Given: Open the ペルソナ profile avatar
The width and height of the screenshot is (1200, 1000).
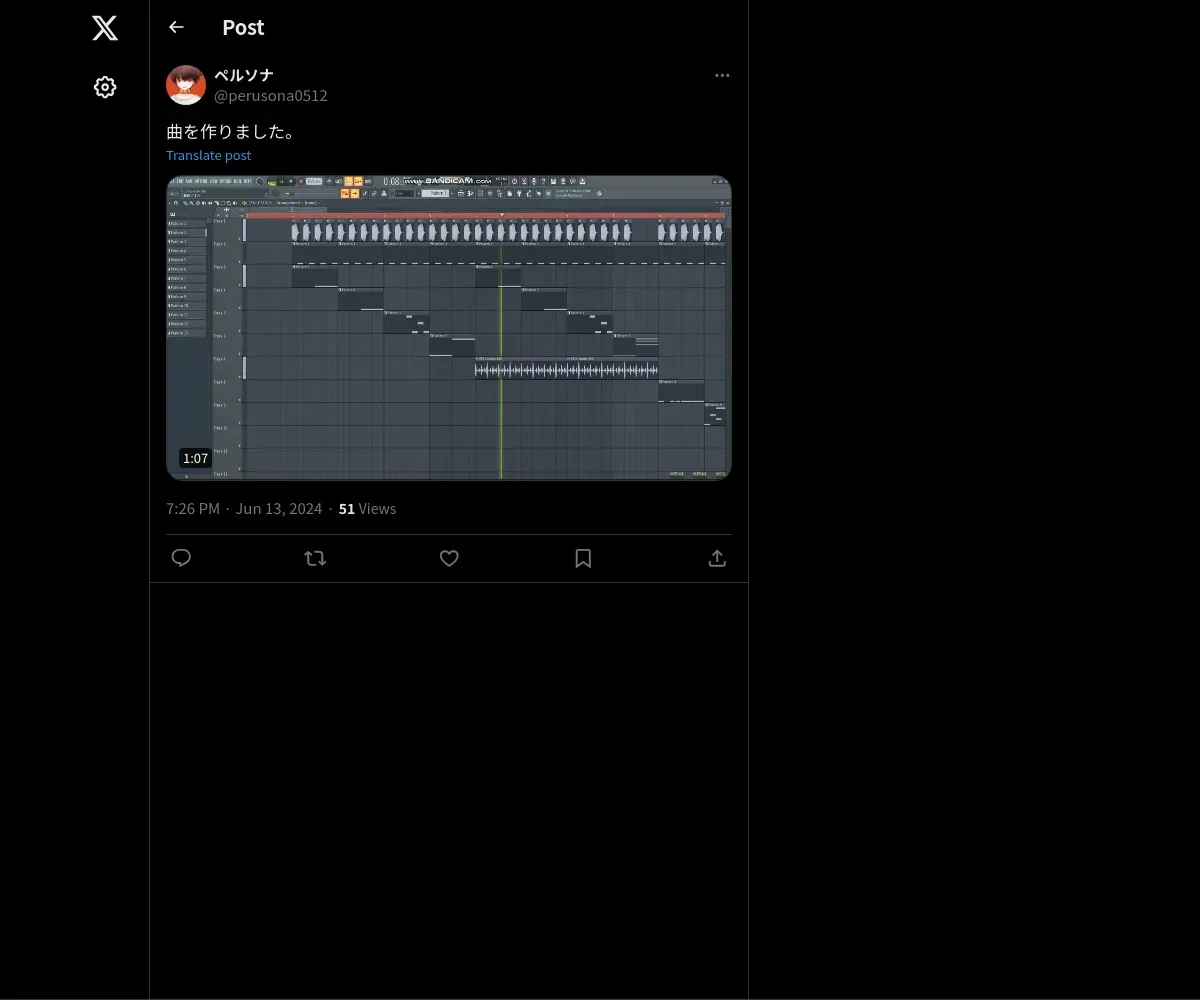Looking at the screenshot, I should click(186, 85).
